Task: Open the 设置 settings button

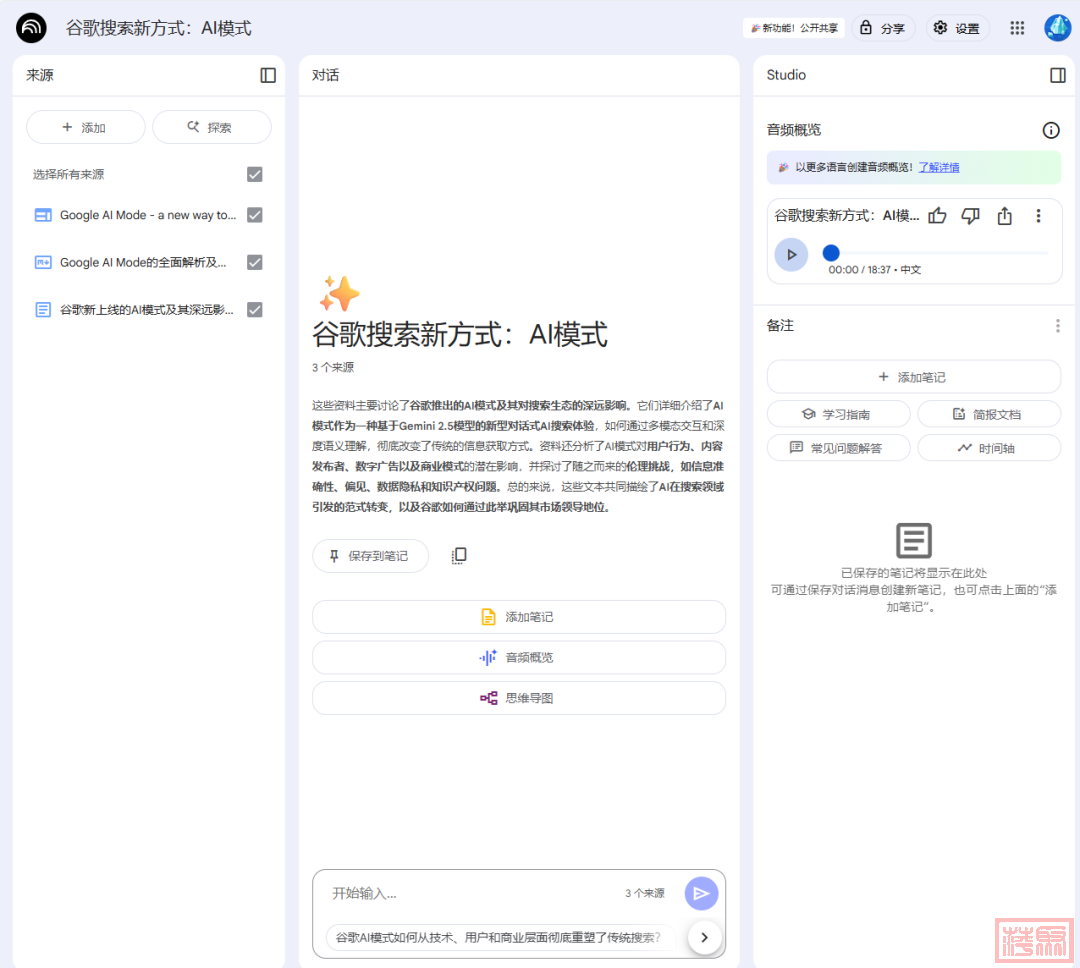Action: click(957, 28)
